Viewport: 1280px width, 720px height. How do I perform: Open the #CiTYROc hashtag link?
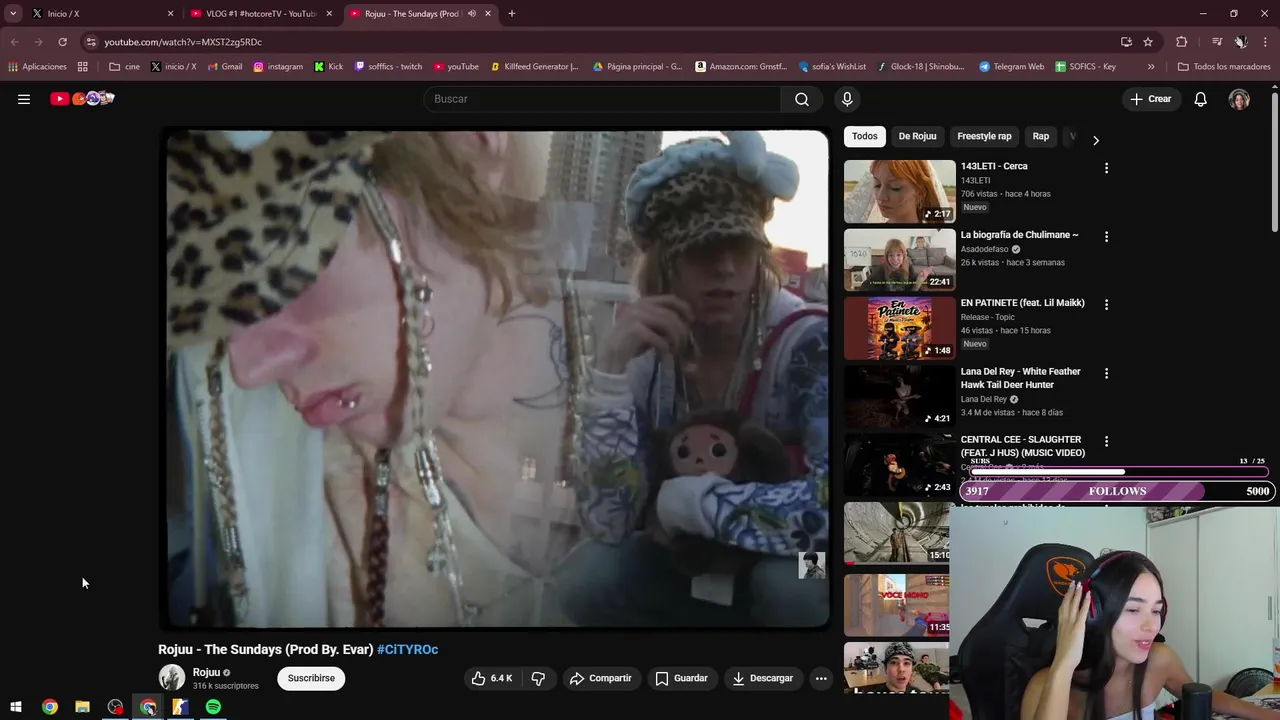tap(408, 650)
